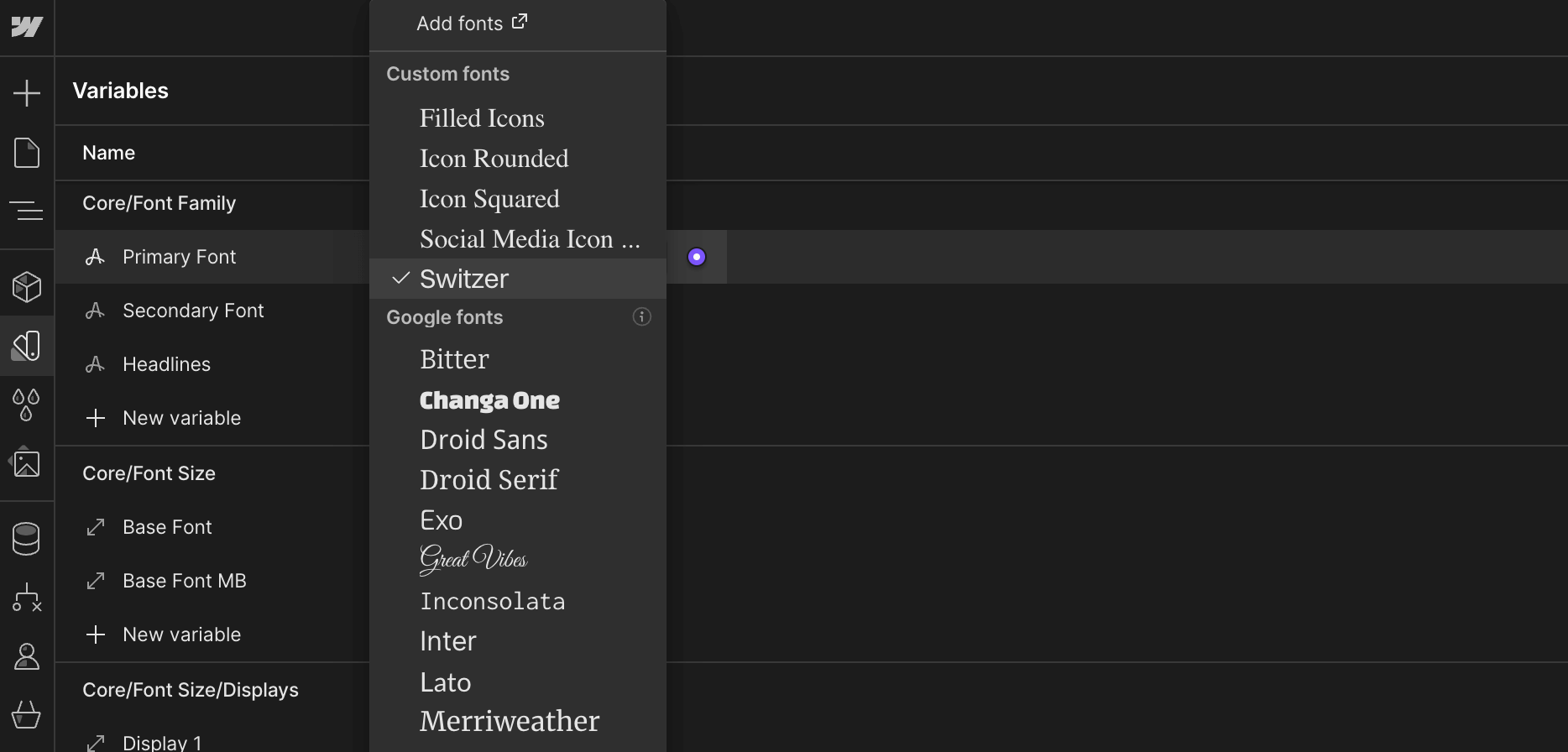
Task: Pick Merriweather font option
Action: pyautogui.click(x=518, y=722)
